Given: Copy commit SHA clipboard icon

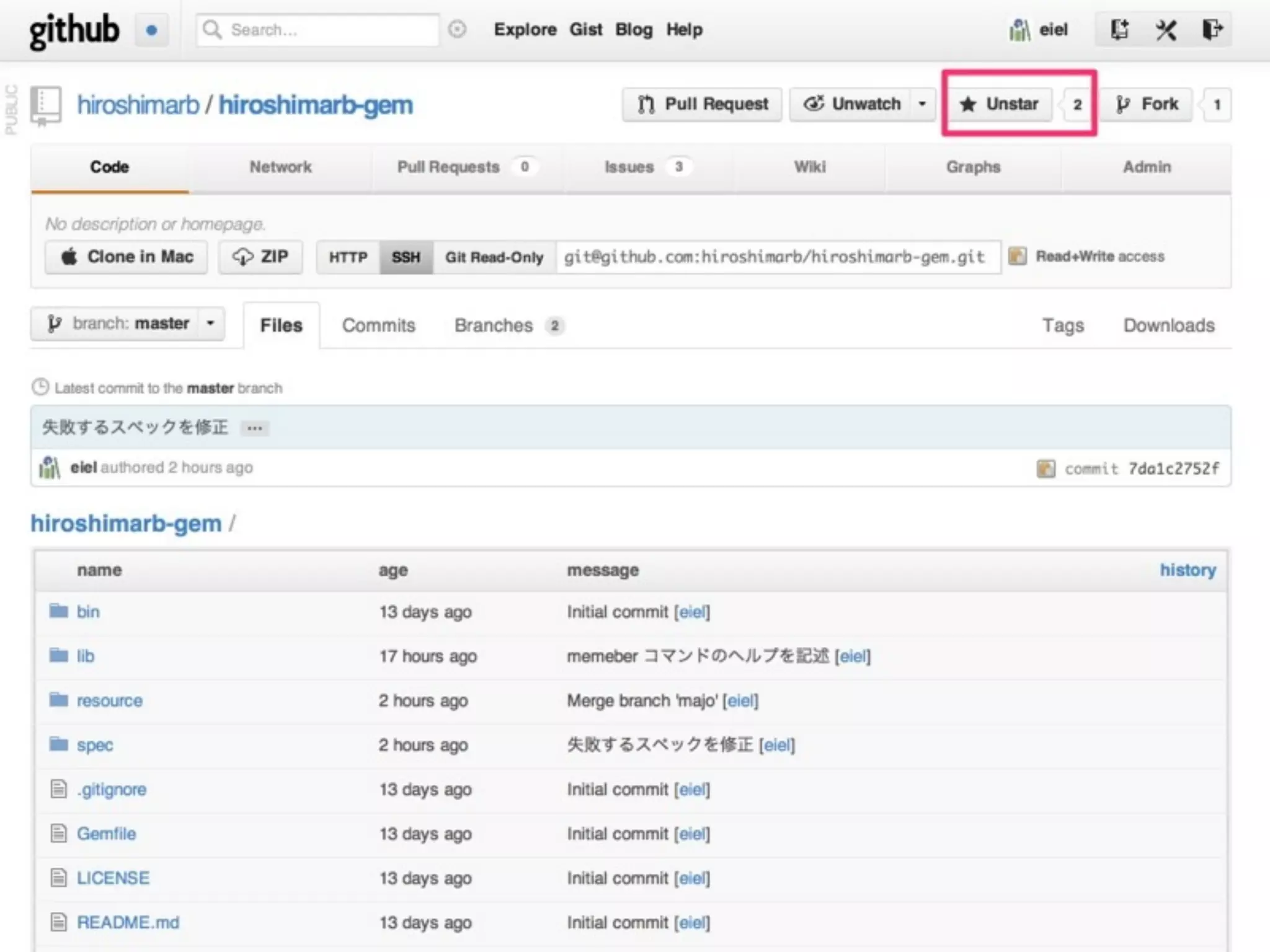Looking at the screenshot, I should tap(1046, 469).
